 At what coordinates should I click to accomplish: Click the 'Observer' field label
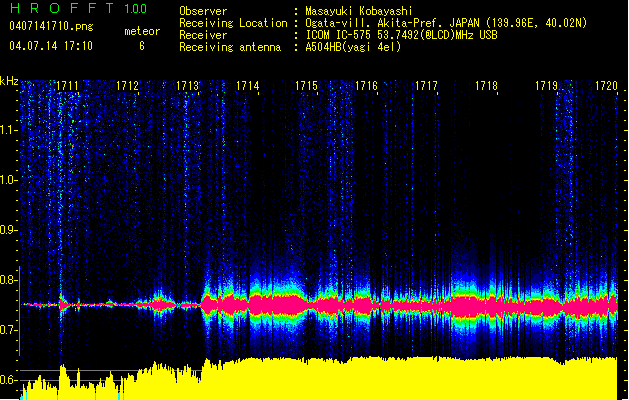(203, 11)
